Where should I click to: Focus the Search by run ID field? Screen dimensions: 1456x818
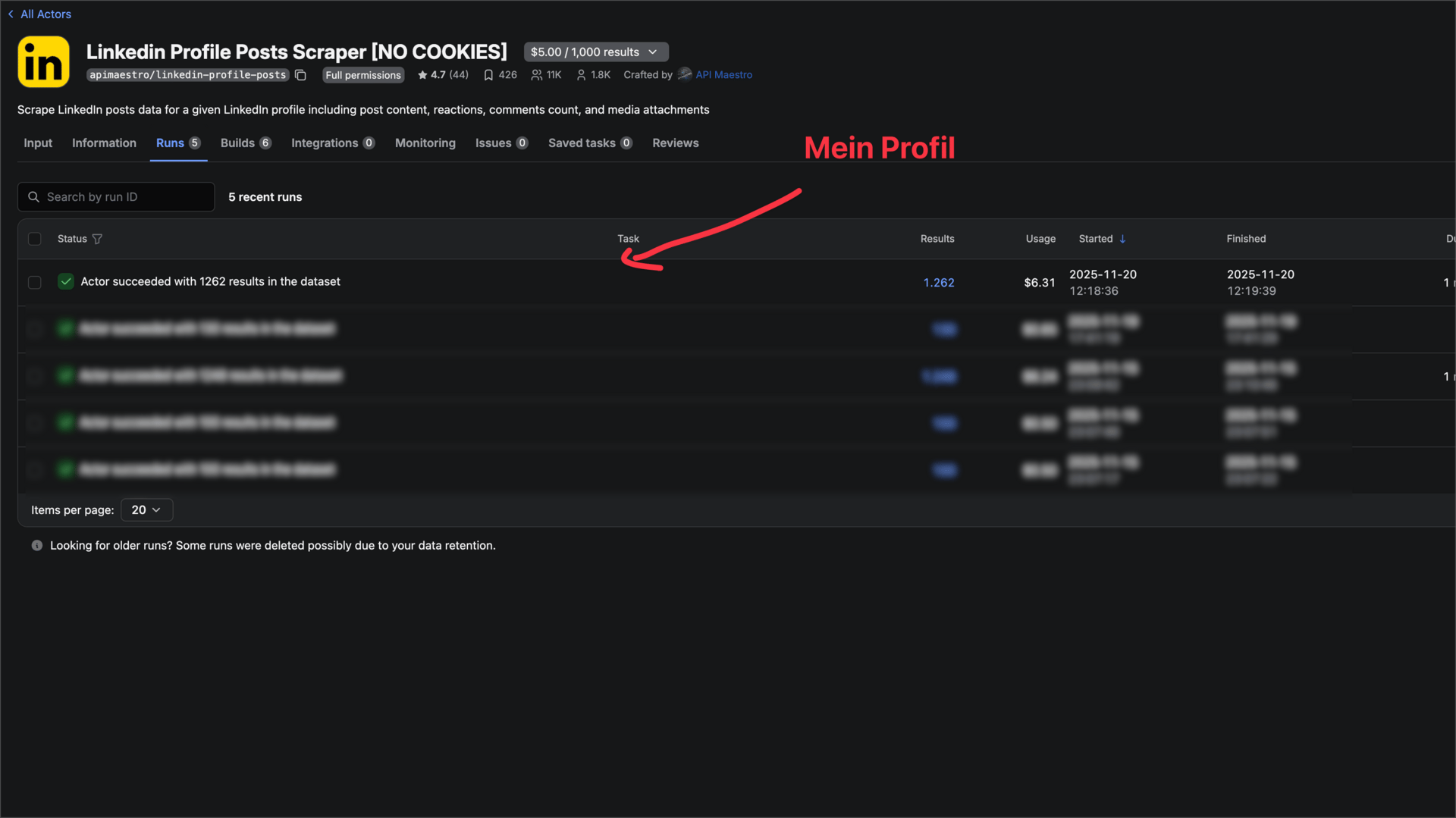coord(116,197)
